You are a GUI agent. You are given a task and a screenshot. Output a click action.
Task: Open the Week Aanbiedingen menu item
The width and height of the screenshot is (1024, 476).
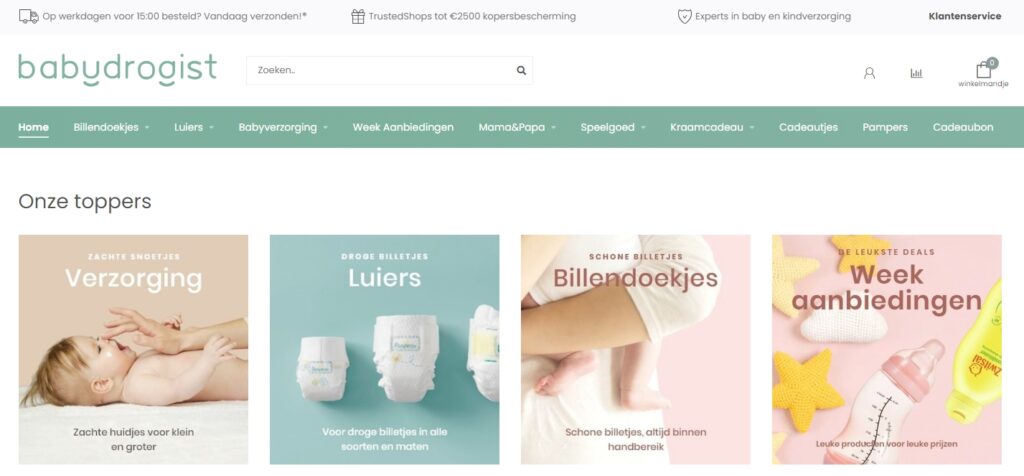pyautogui.click(x=403, y=127)
